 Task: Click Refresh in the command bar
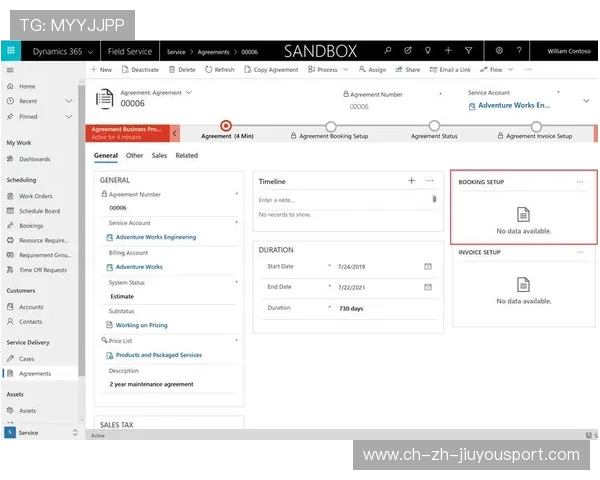[x=219, y=70]
